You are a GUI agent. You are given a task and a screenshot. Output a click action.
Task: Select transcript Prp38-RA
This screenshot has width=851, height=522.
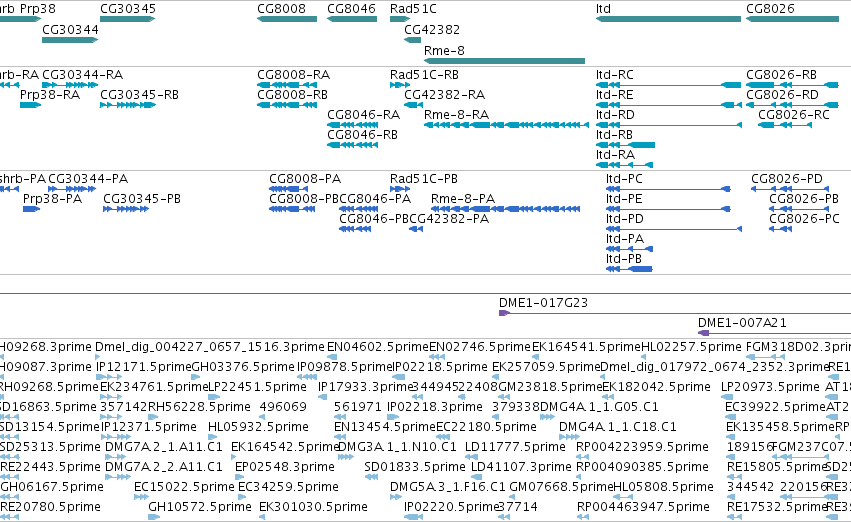click(x=30, y=105)
